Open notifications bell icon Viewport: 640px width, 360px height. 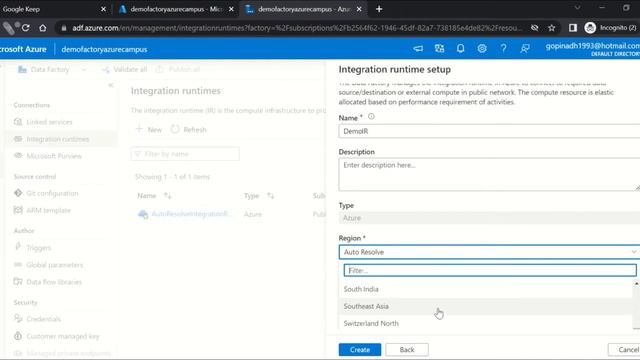pyautogui.click(x=460, y=49)
